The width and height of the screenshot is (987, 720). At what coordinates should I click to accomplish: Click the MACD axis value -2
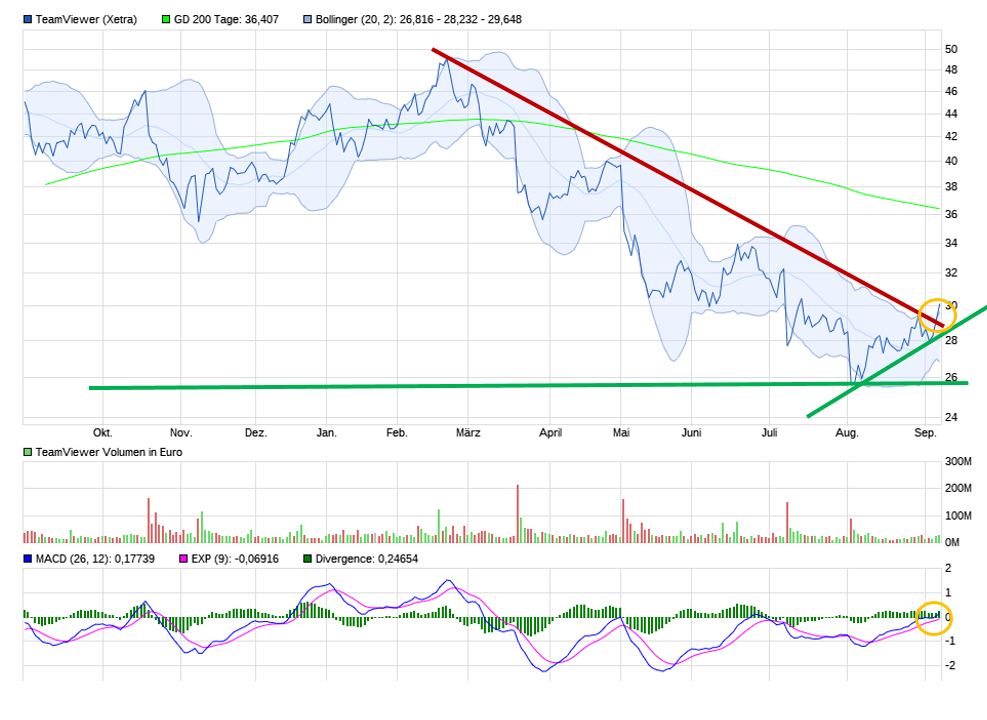[x=950, y=665]
